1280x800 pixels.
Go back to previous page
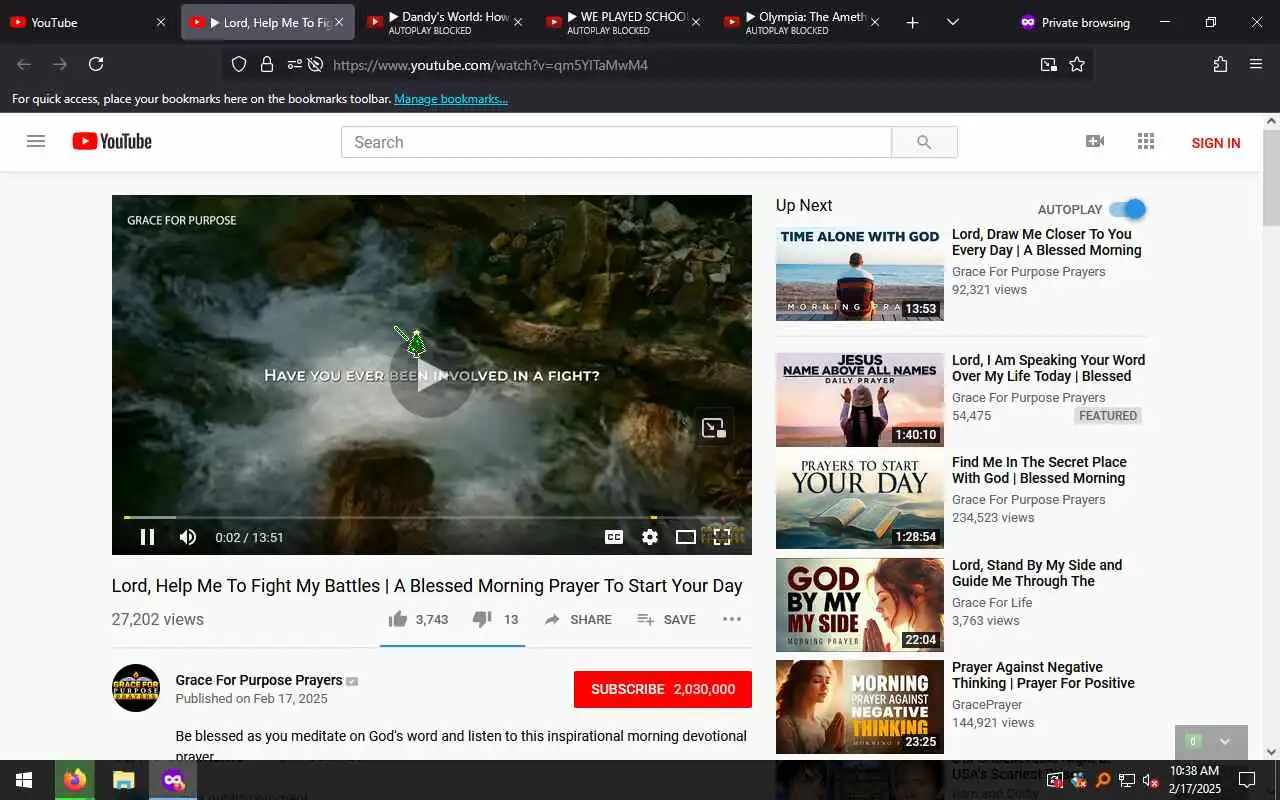24,64
